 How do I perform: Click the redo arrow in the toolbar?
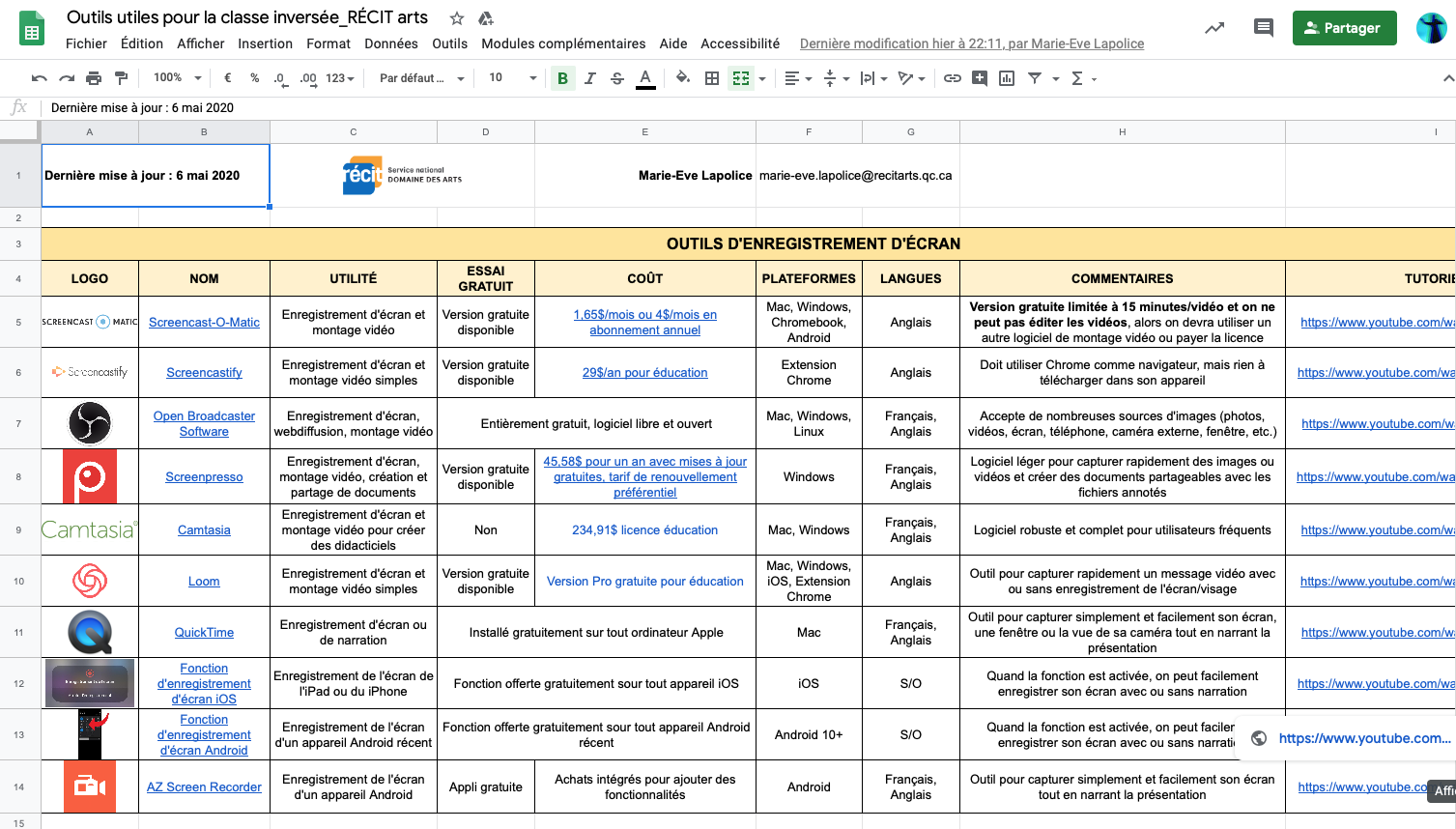[67, 78]
